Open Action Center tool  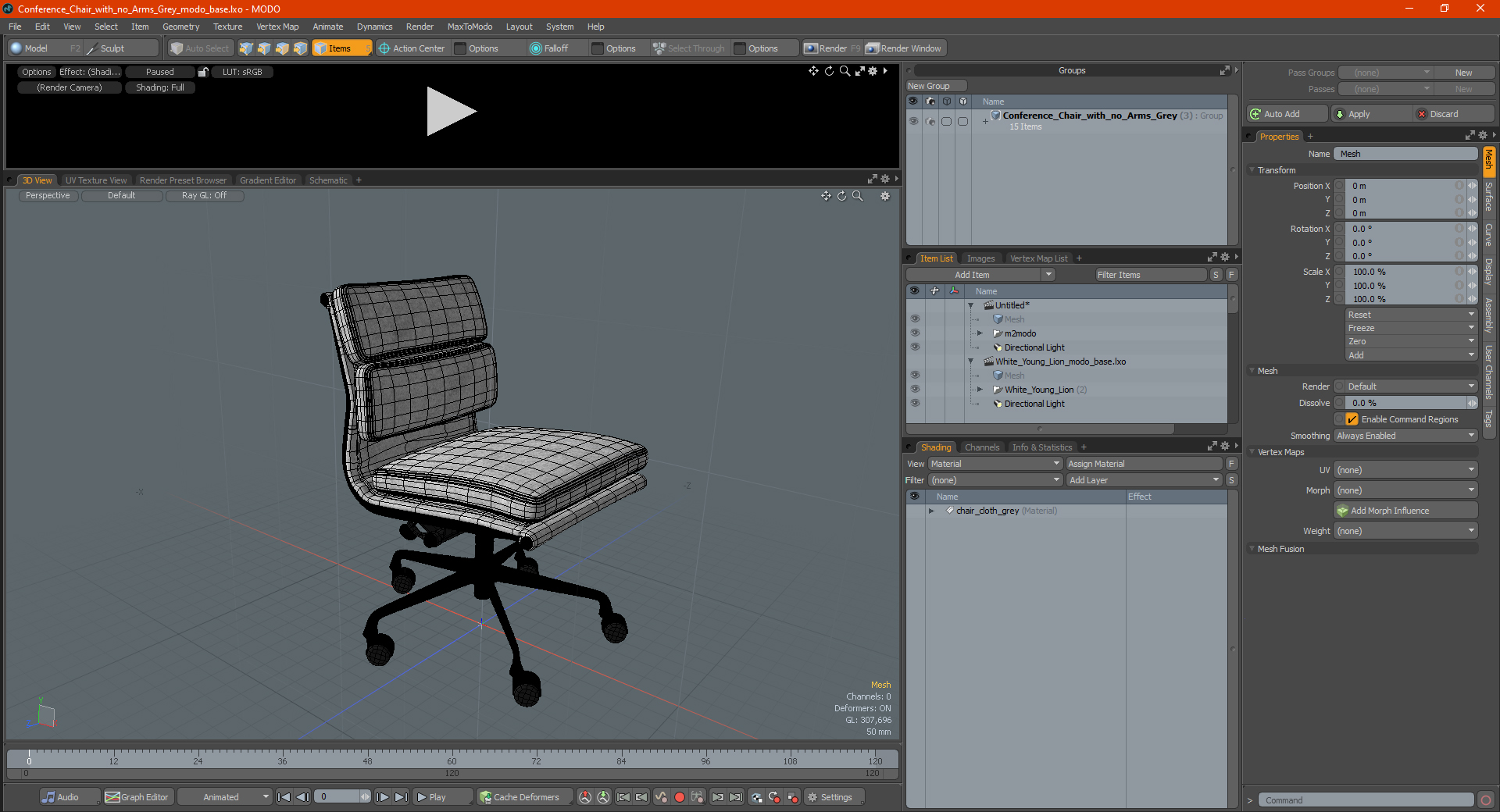[x=412, y=48]
